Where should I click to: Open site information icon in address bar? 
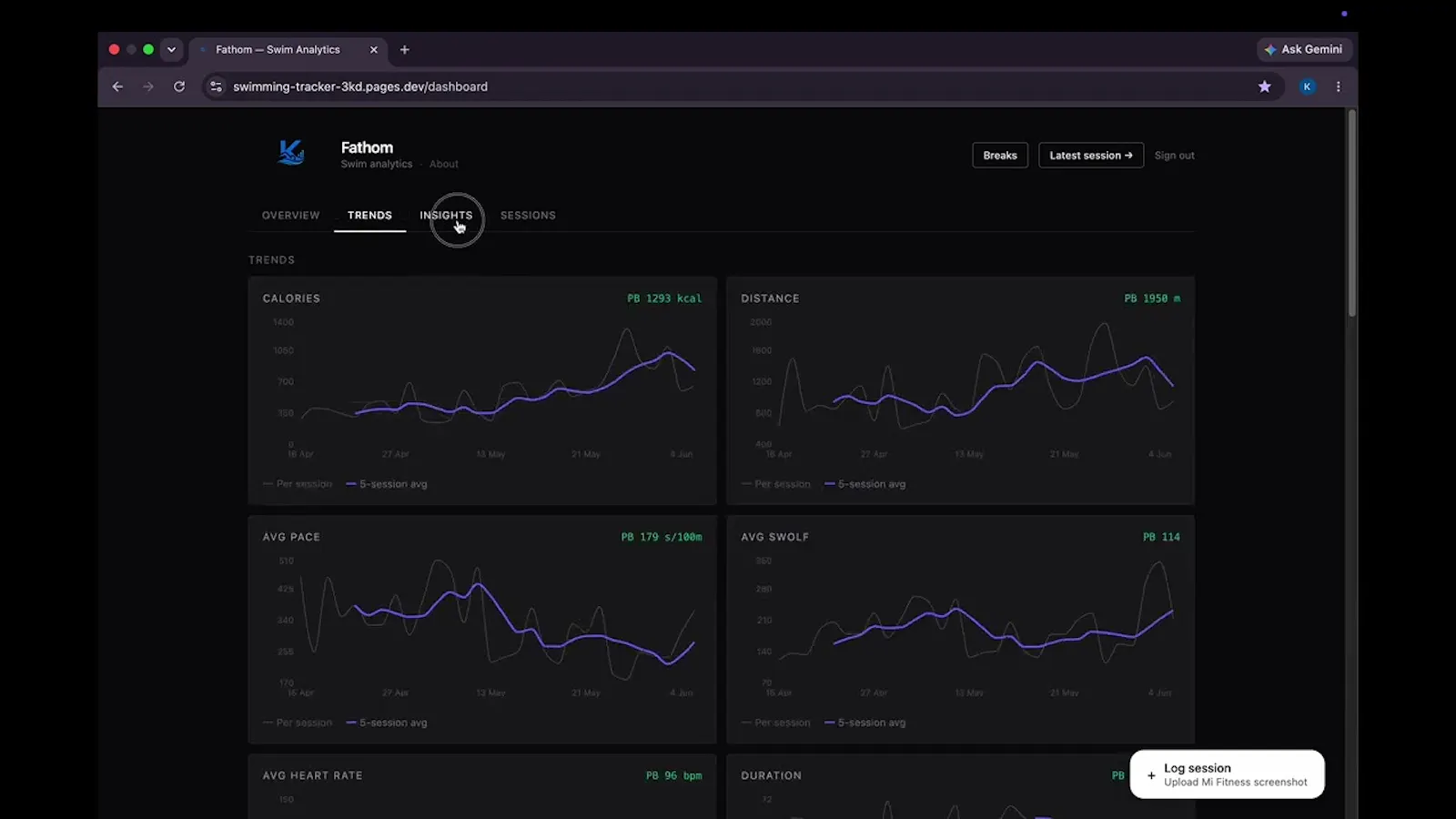click(x=216, y=86)
